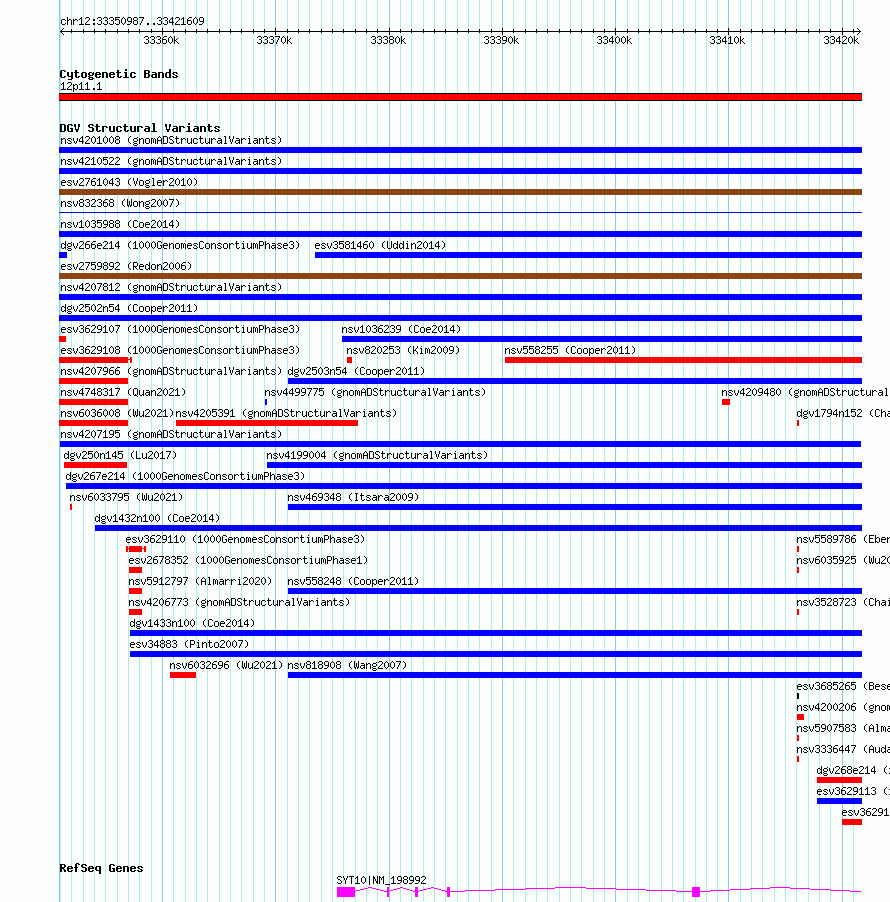Click dgv250n145 (Lu2017) label
The width and height of the screenshot is (890, 902).
(120, 455)
